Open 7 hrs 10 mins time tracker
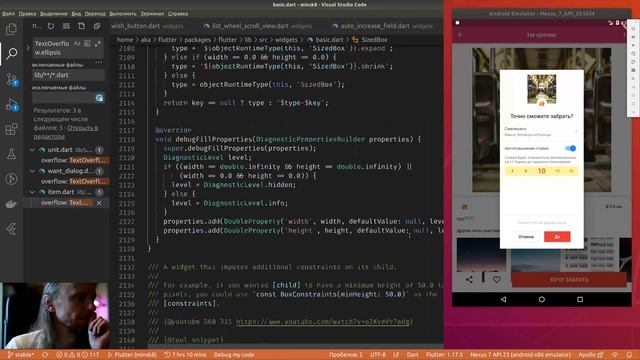Image resolution: width=640 pixels, height=360 pixels. 185,355
